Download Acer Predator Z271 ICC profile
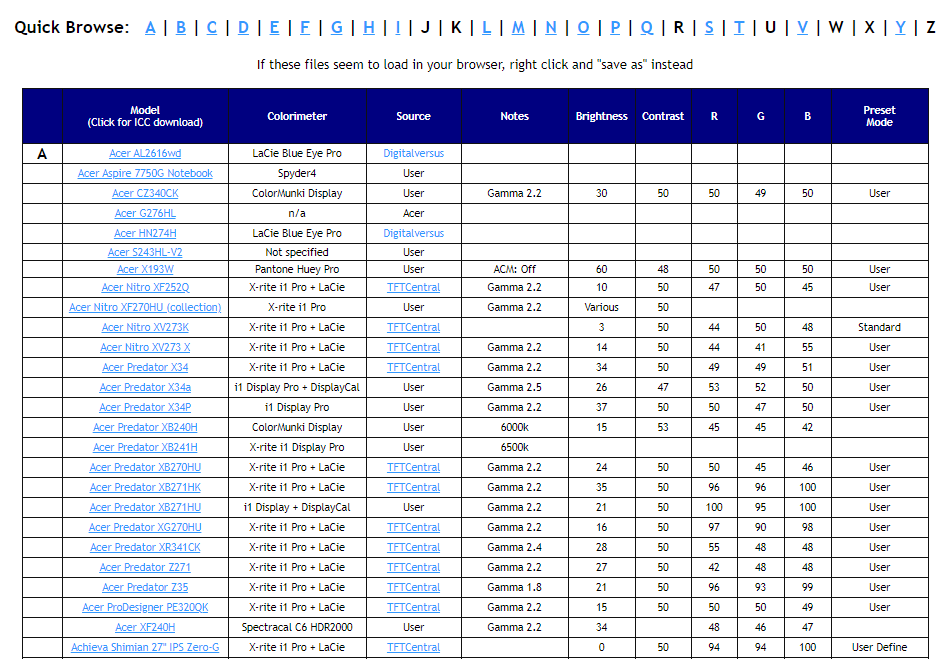 [x=145, y=567]
